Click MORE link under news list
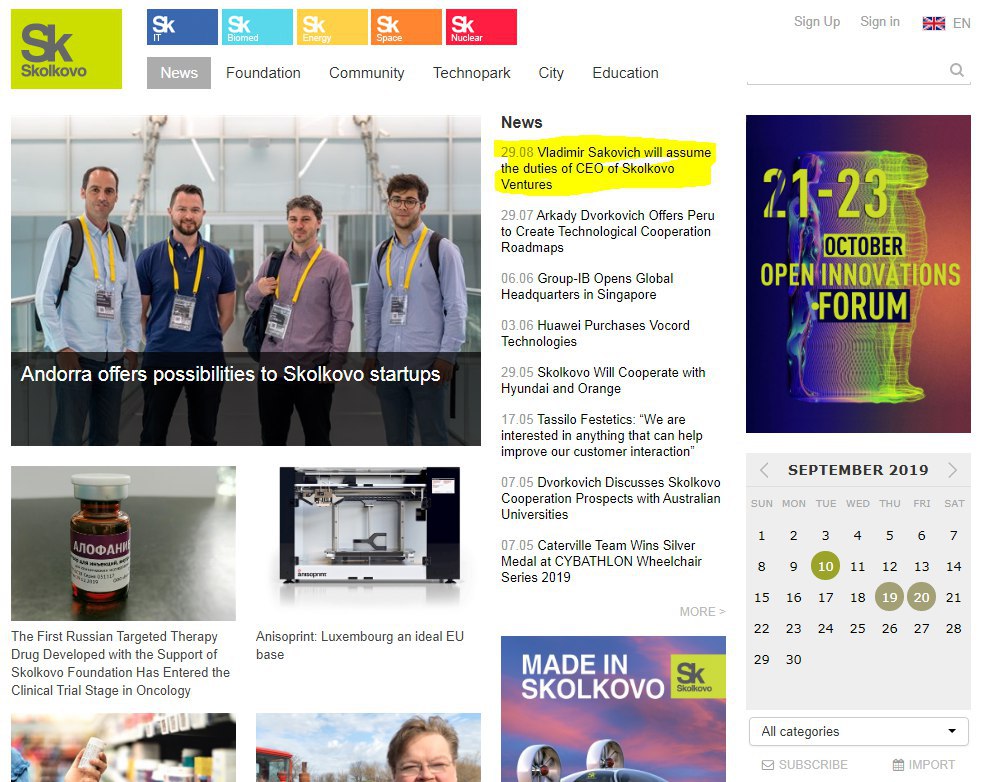This screenshot has height=782, width=998. point(702,611)
